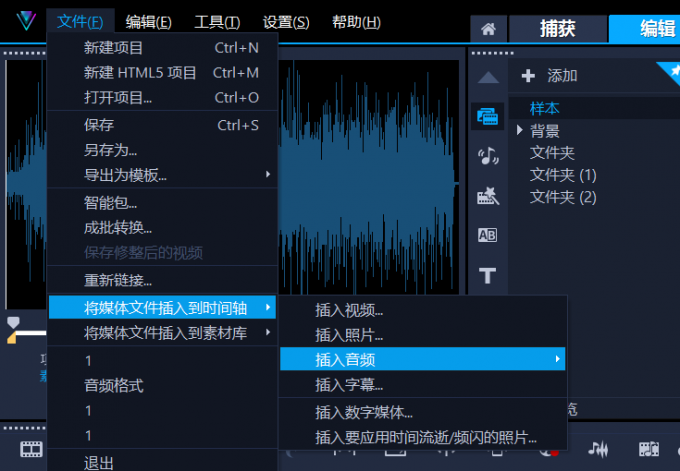Open the 文件(F) menu
Image resolution: width=680 pixels, height=471 pixels.
coord(80,21)
